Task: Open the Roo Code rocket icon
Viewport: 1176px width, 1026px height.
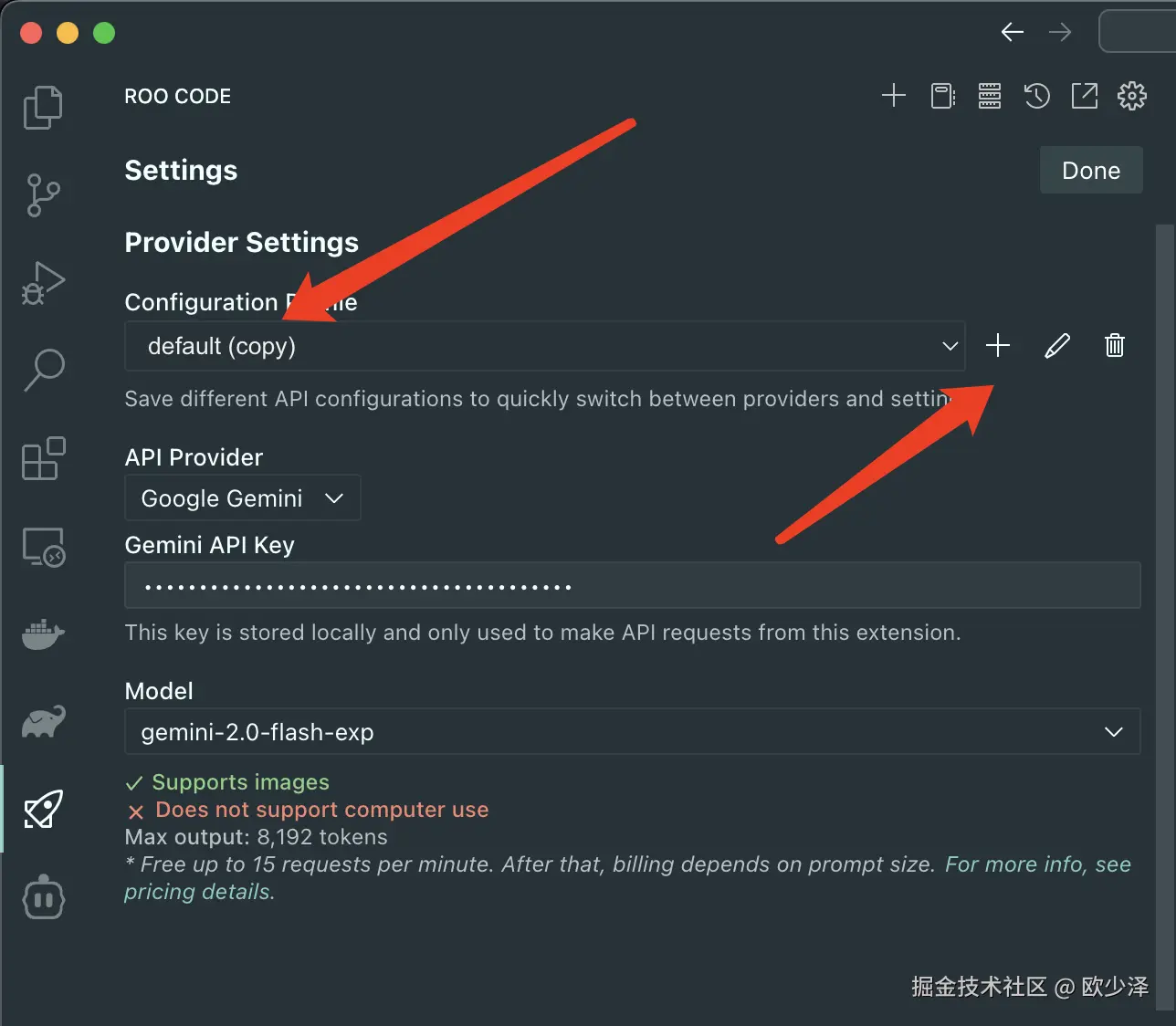Action: tap(43, 809)
